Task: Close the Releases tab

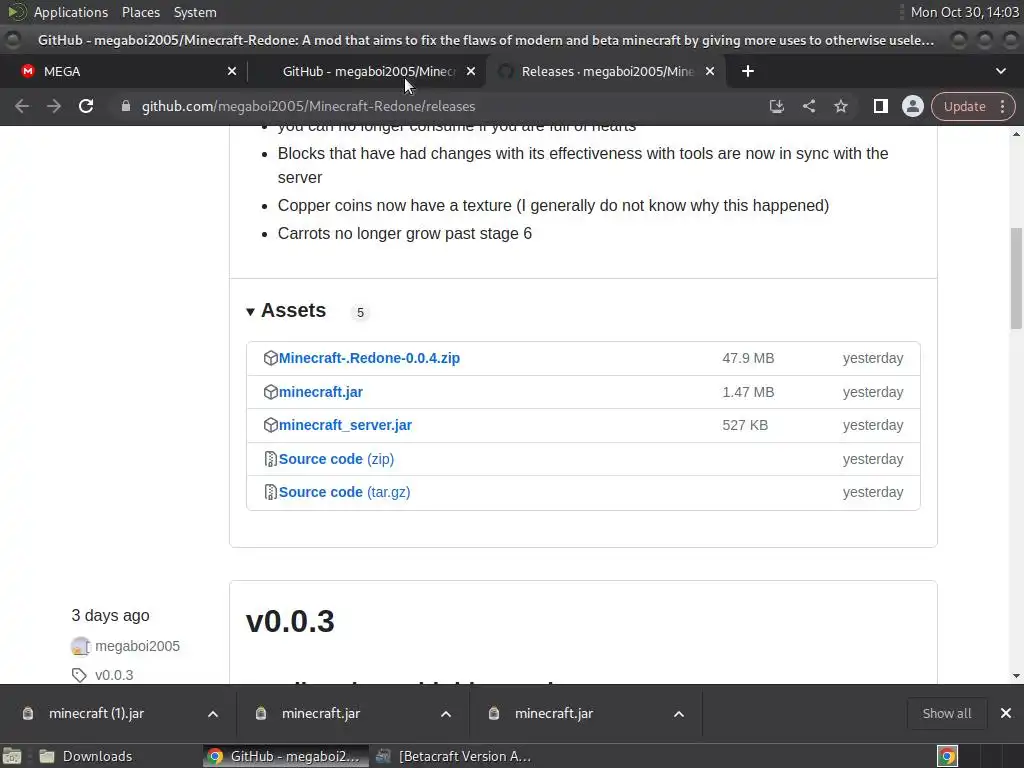Action: [710, 71]
